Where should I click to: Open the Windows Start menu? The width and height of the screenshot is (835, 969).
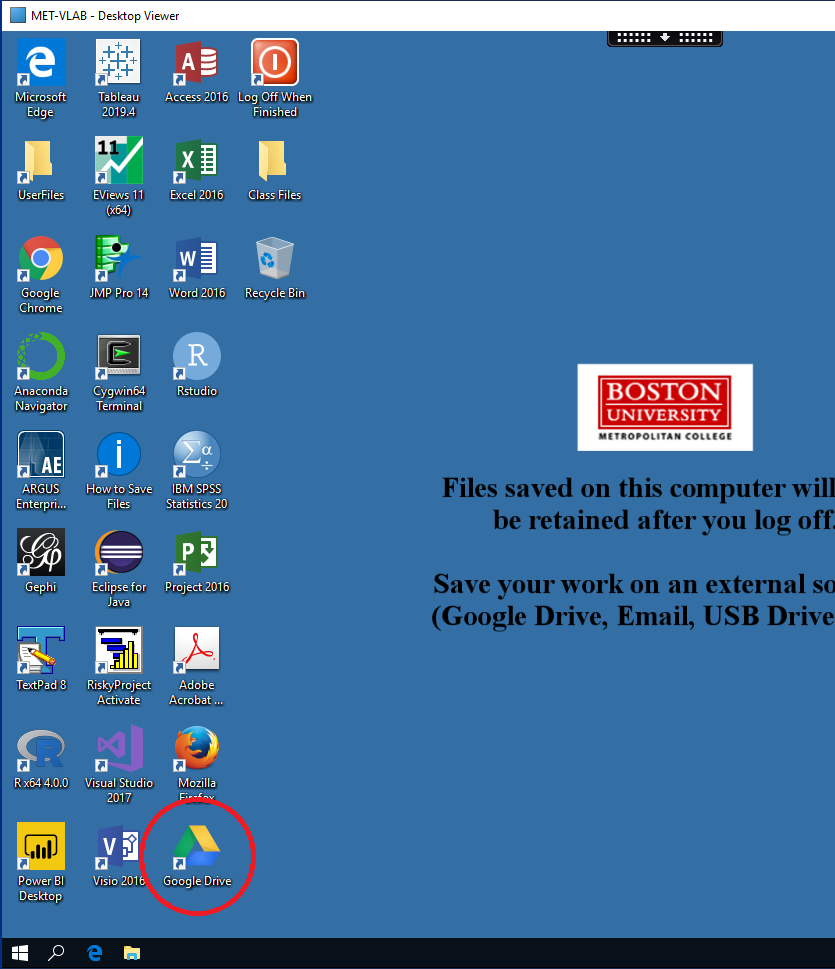pos(20,953)
